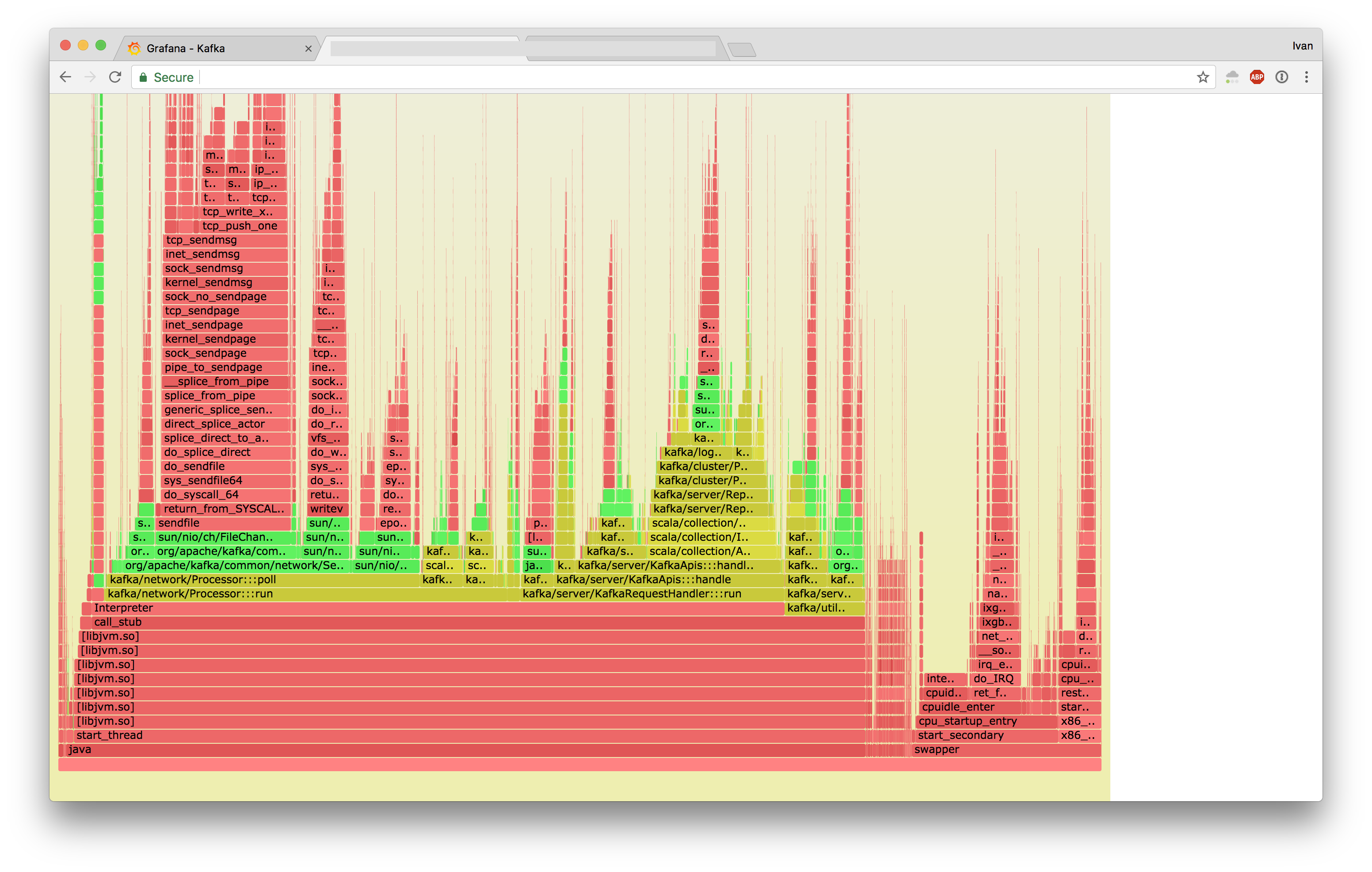Open the Adblock Plus extension icon
The image size is (1372, 872).
(x=1257, y=77)
